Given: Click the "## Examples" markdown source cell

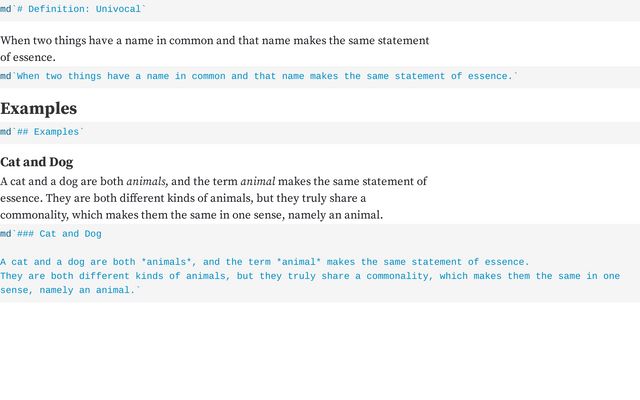Looking at the screenshot, I should coord(320,132).
